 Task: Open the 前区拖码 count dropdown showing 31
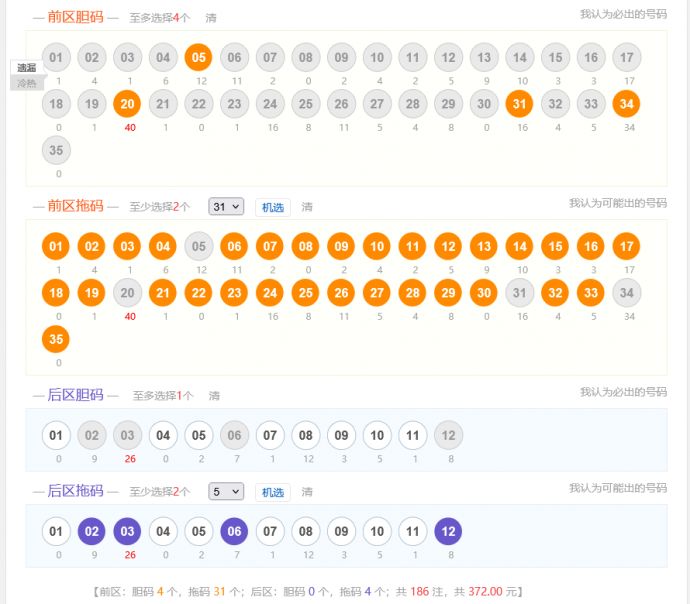226,207
